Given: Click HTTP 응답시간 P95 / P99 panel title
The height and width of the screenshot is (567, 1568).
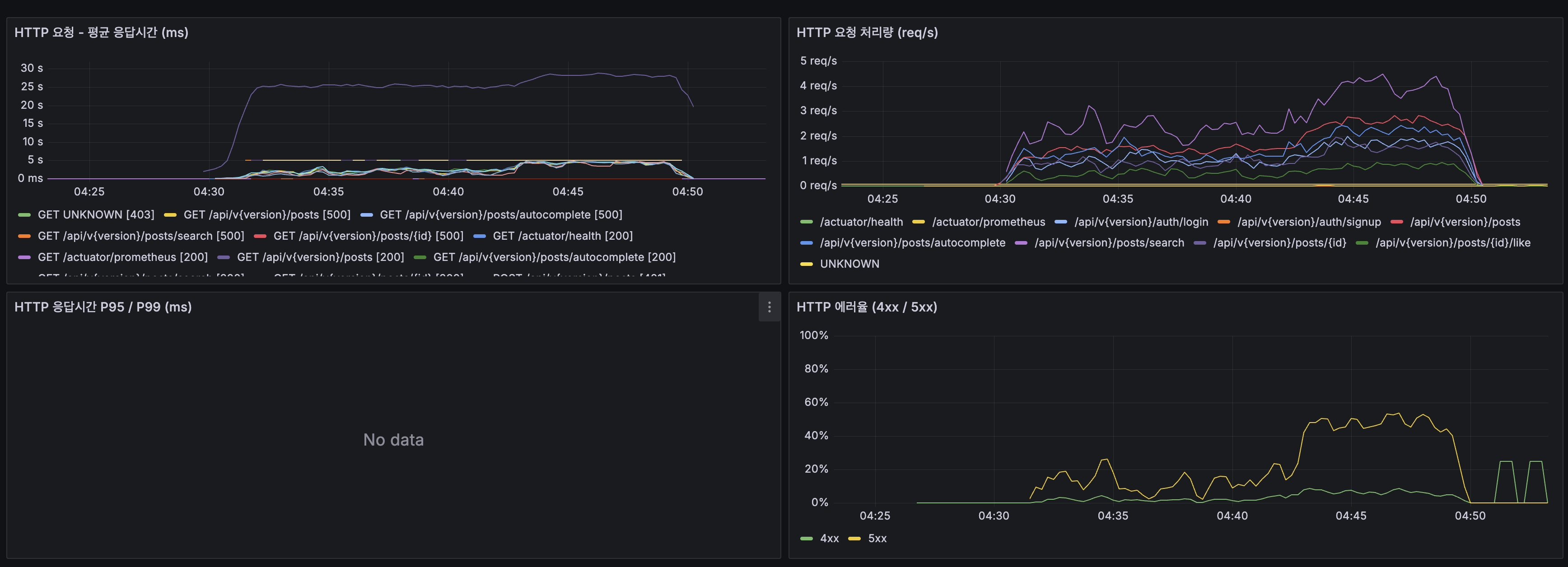Looking at the screenshot, I should [x=103, y=307].
